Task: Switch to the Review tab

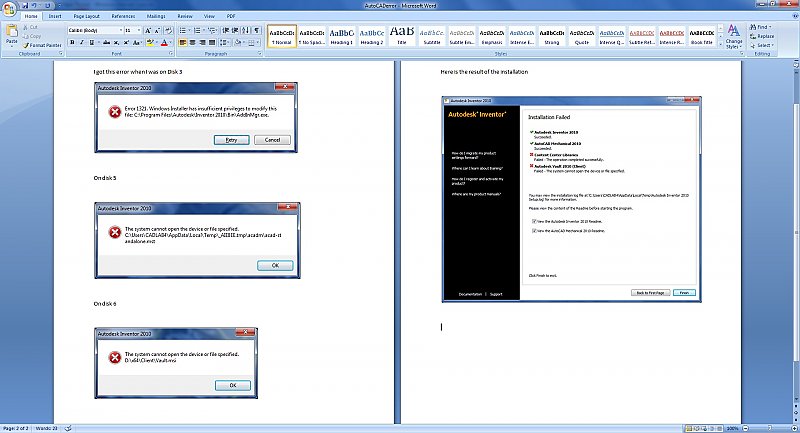Action: click(185, 16)
